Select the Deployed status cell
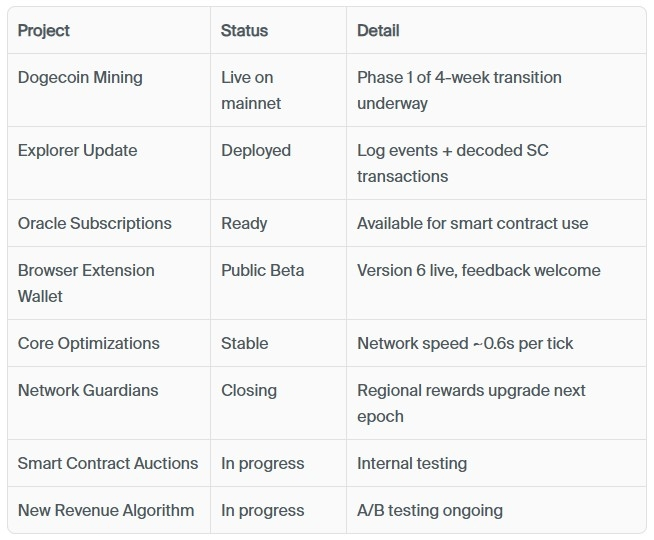Image resolution: width=654 pixels, height=540 pixels. point(256,150)
